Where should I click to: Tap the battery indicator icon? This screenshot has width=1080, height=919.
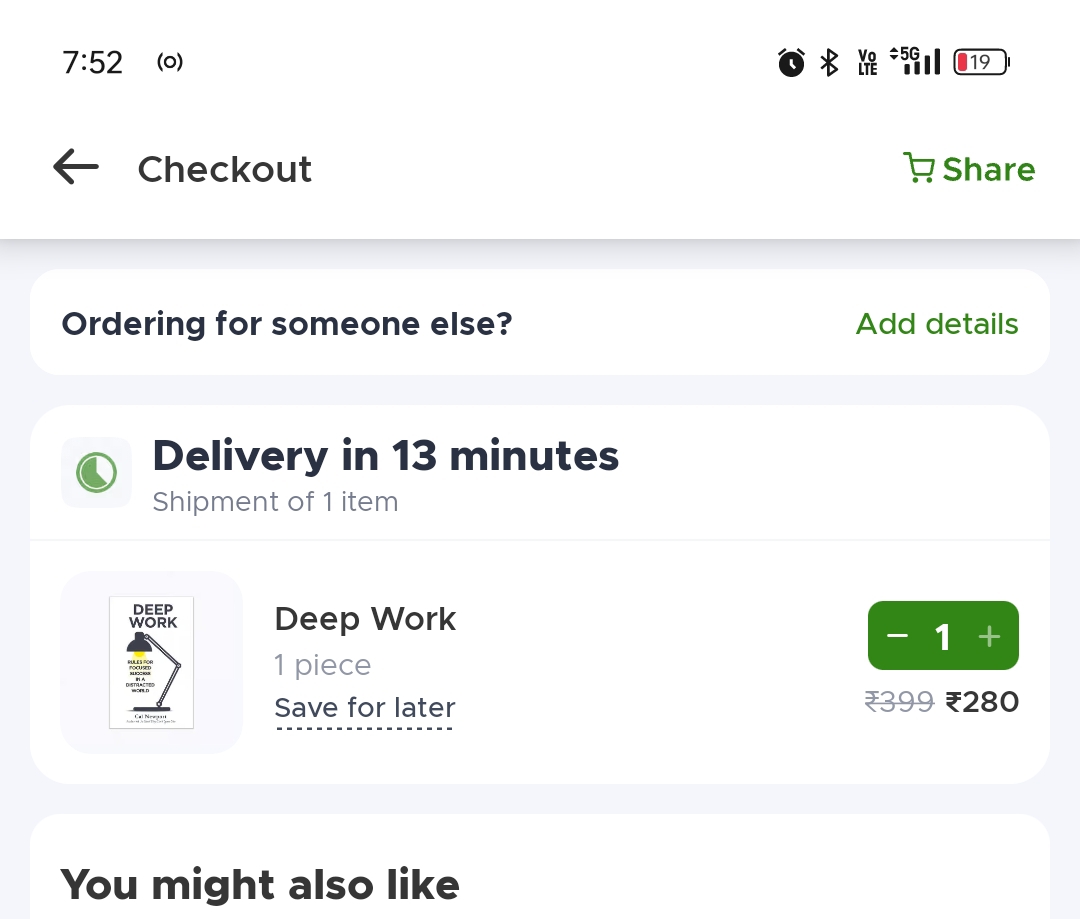point(981,63)
